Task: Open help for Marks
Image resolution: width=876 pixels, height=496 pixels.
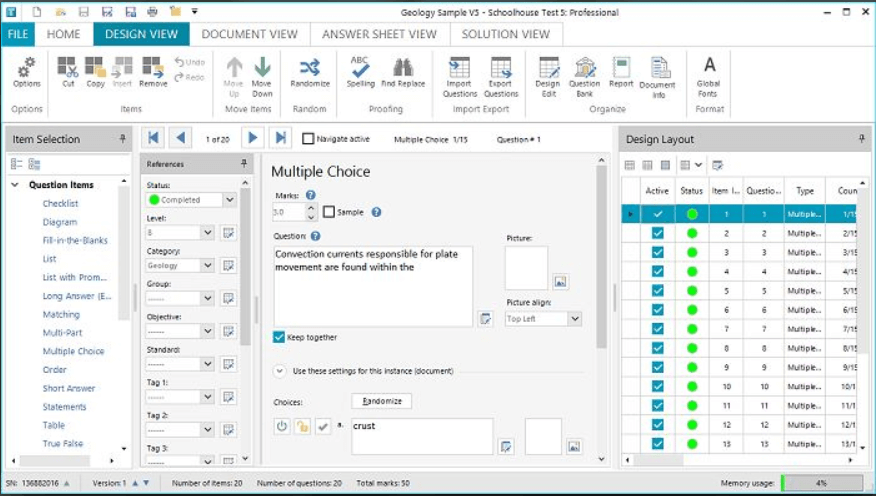Action: point(311,195)
